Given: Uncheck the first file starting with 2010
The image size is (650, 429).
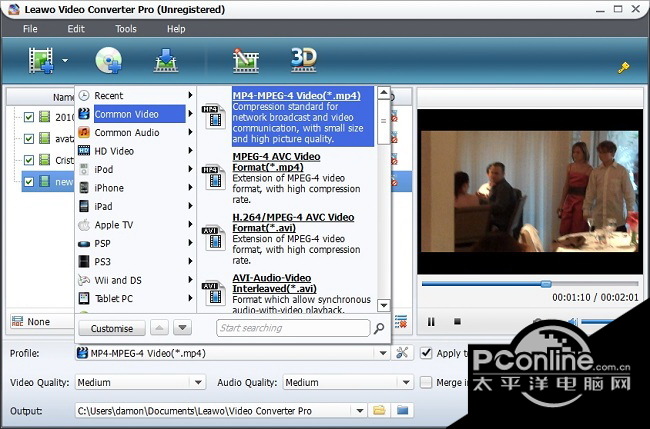Looking at the screenshot, I should 29,117.
